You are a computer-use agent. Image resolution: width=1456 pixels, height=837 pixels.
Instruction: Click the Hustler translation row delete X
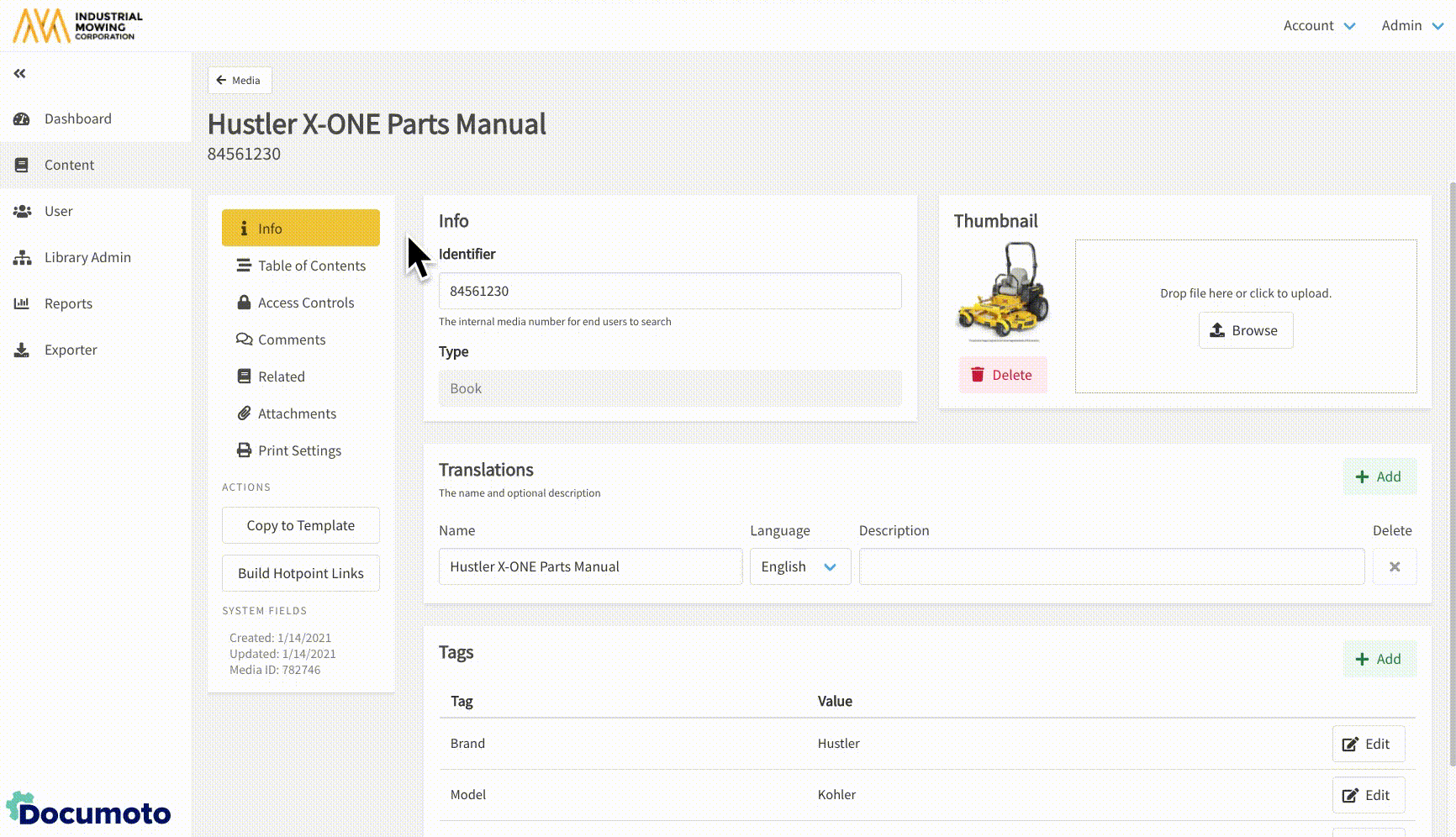(1394, 567)
